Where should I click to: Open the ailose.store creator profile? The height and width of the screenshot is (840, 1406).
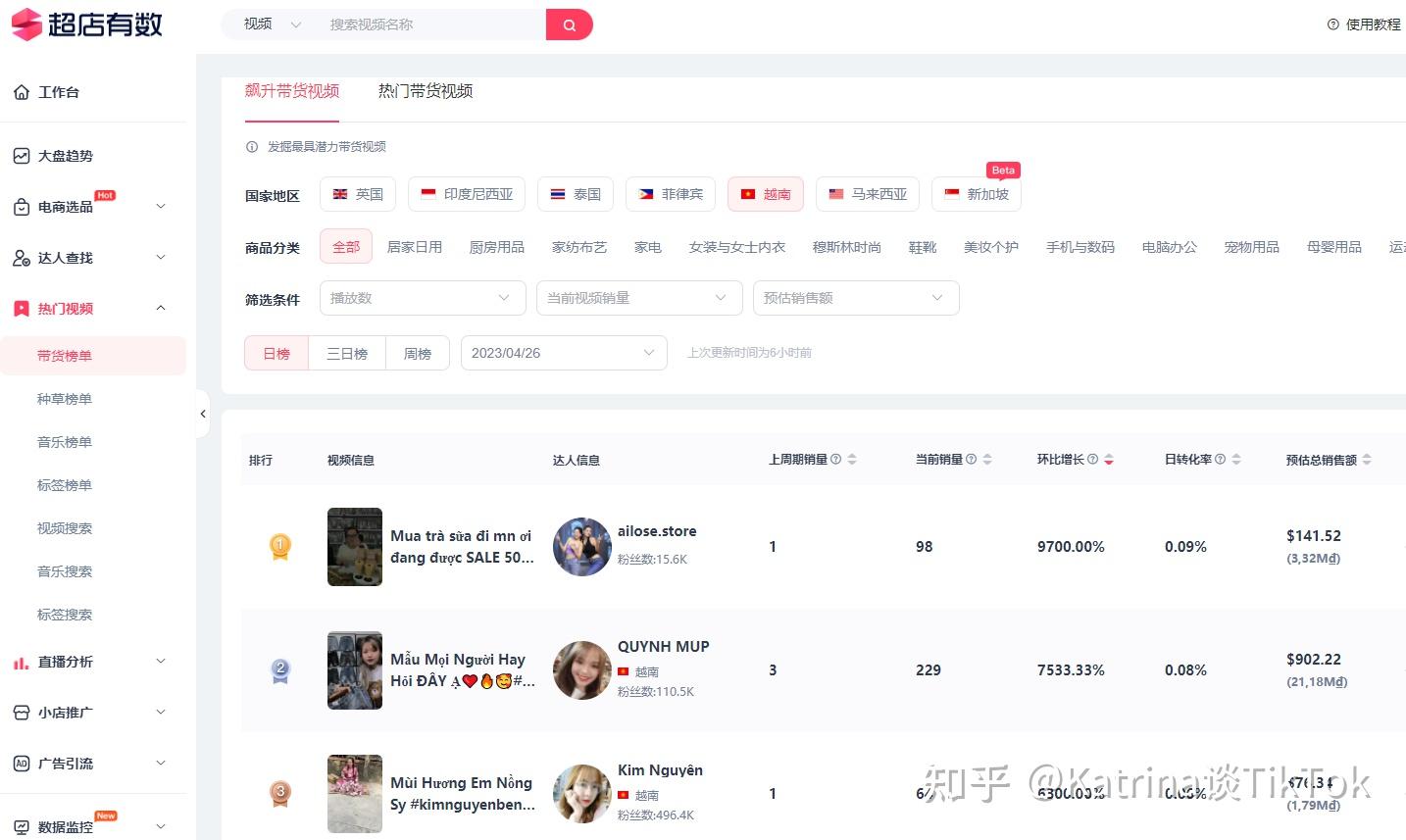pos(657,530)
